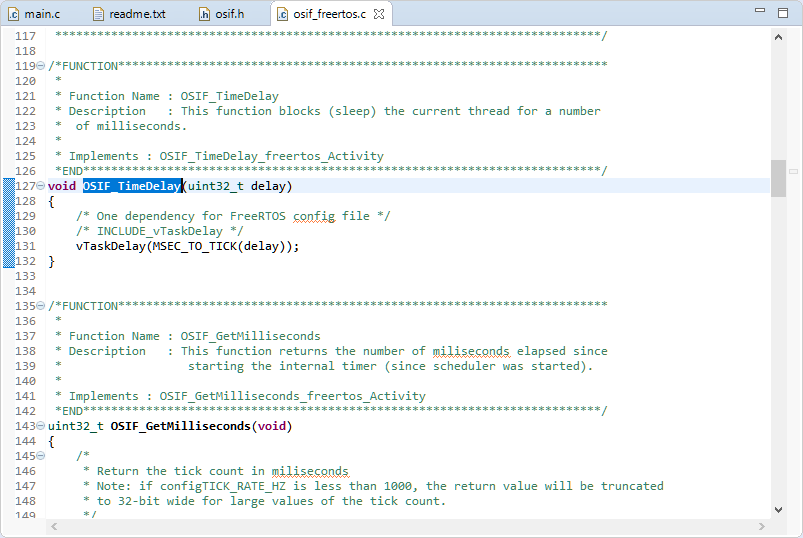Click the horizontal scrollbar left arrow
Screen dimensions: 803x538
tap(54, 526)
